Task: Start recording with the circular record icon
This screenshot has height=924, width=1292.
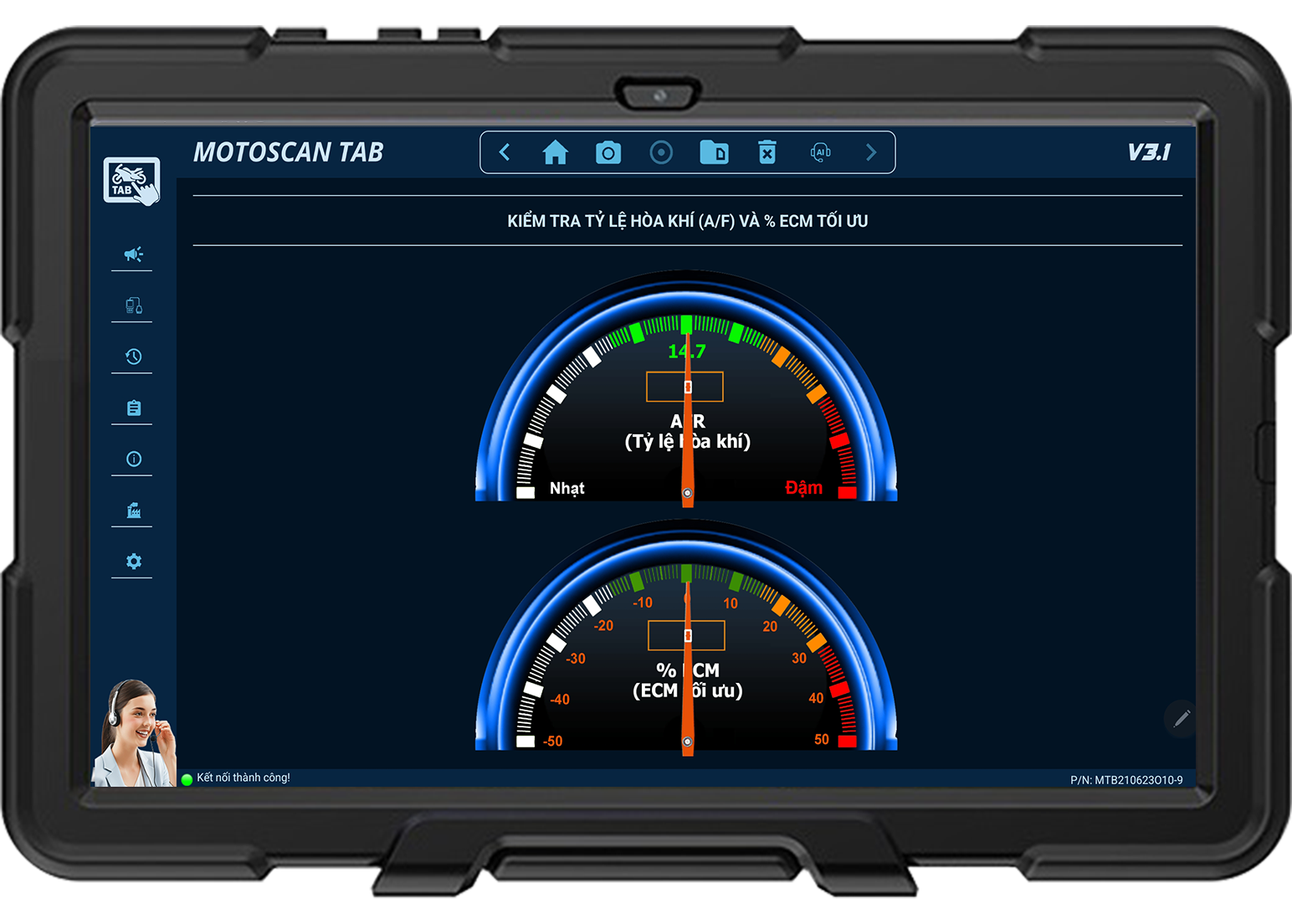Action: 661,152
